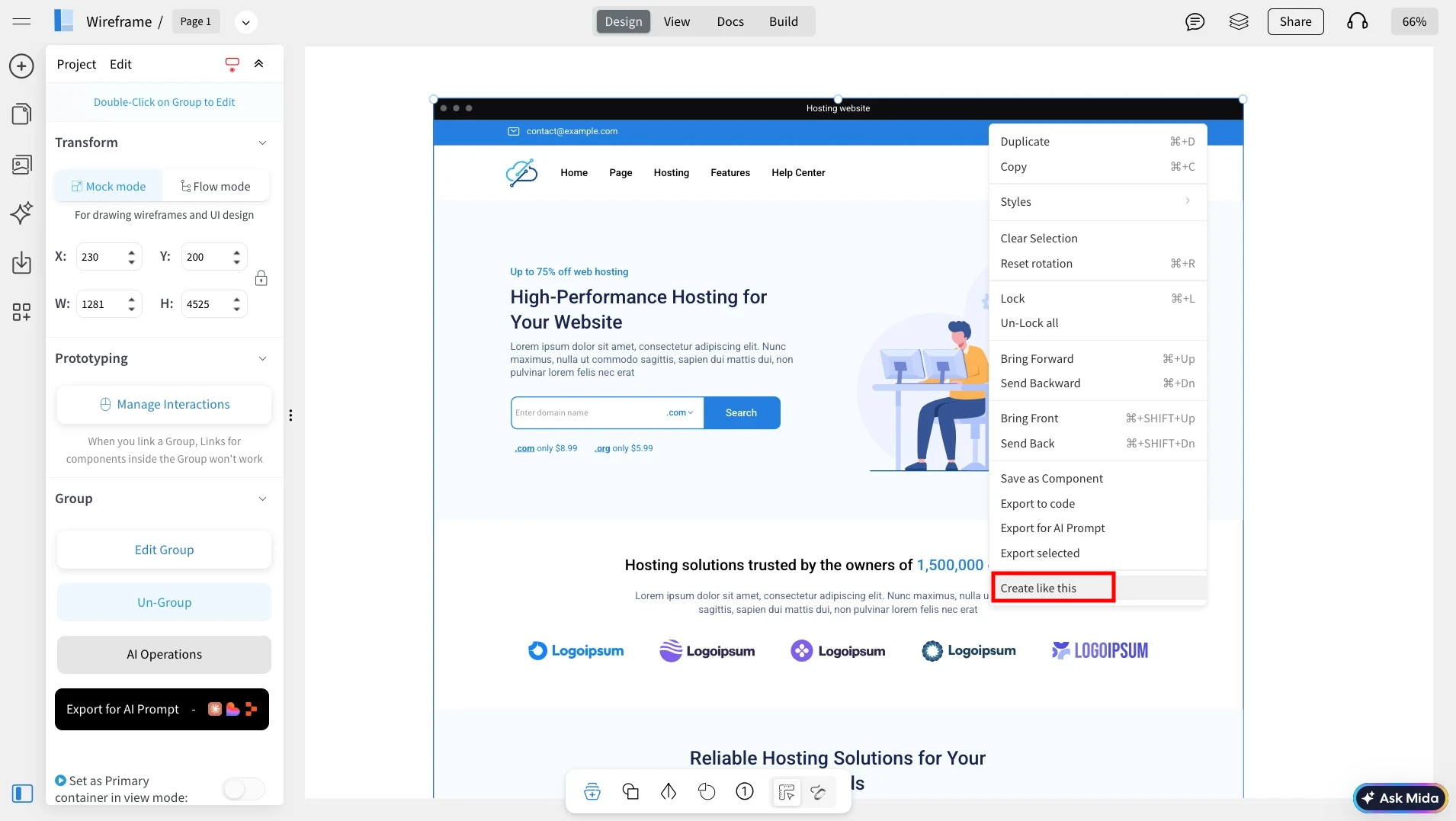Click the Un-Group button
The height and width of the screenshot is (821, 1456).
[164, 602]
